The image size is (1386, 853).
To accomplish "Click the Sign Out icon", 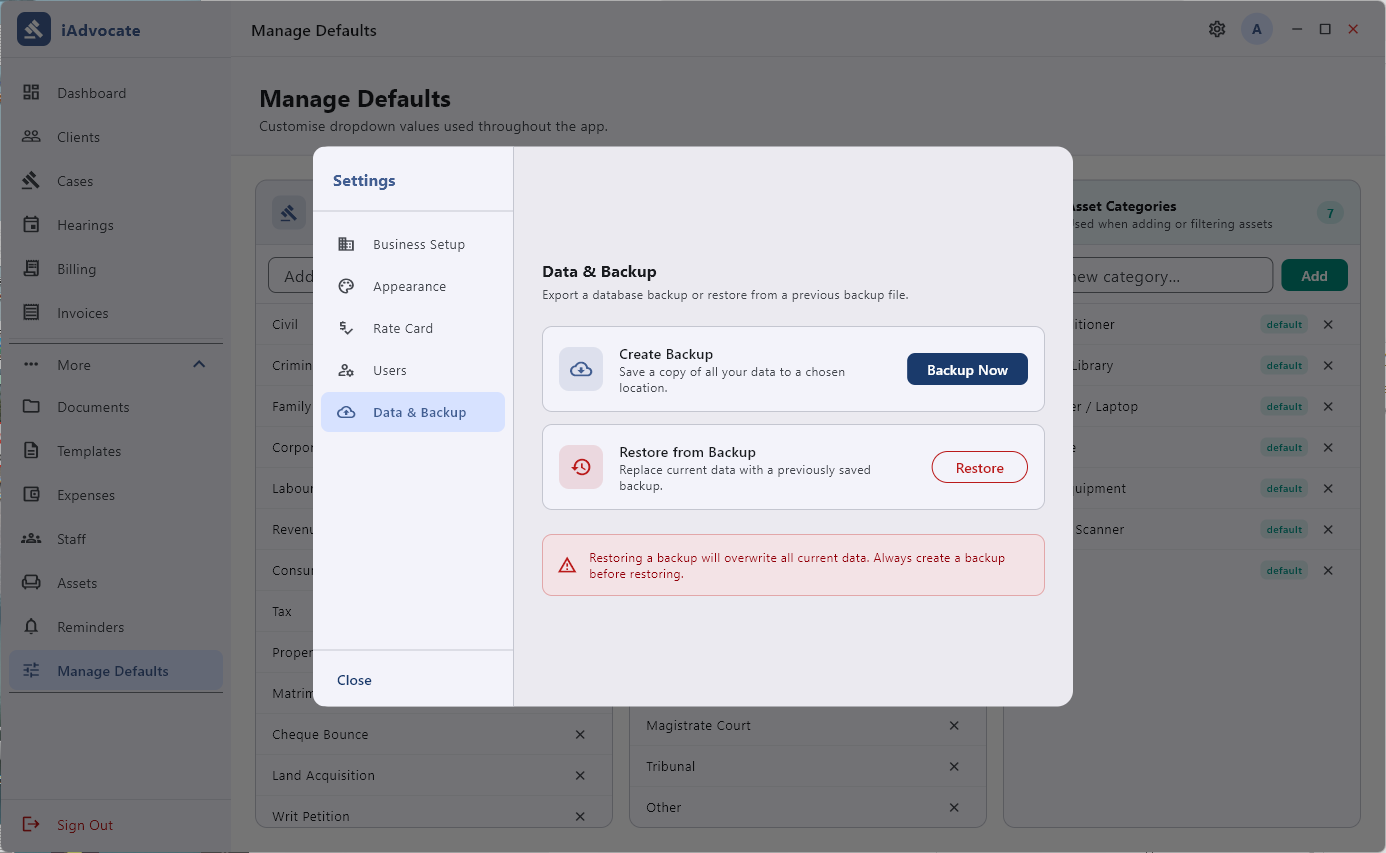I will pyautogui.click(x=31, y=825).
